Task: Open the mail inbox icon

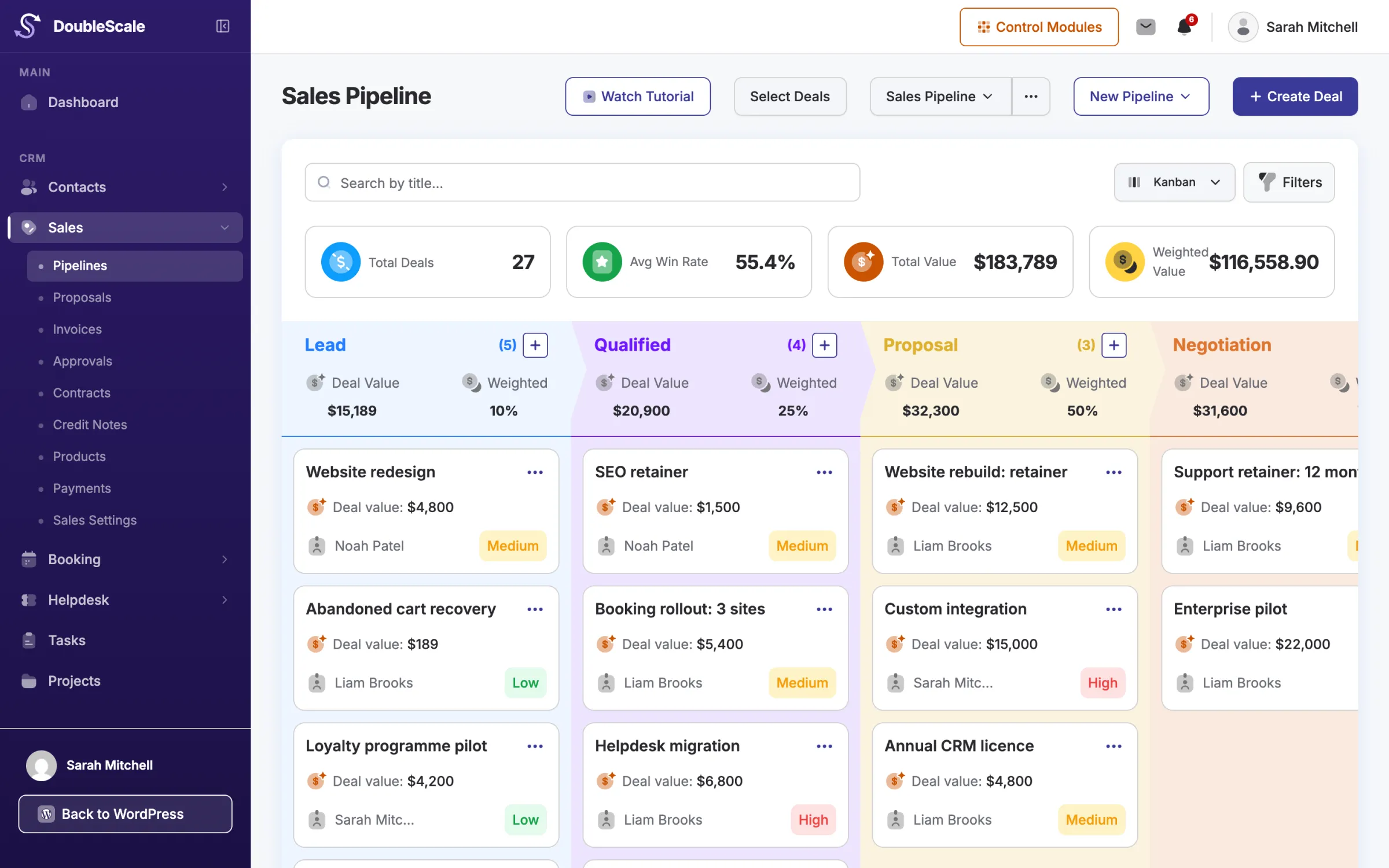Action: pos(1145,27)
